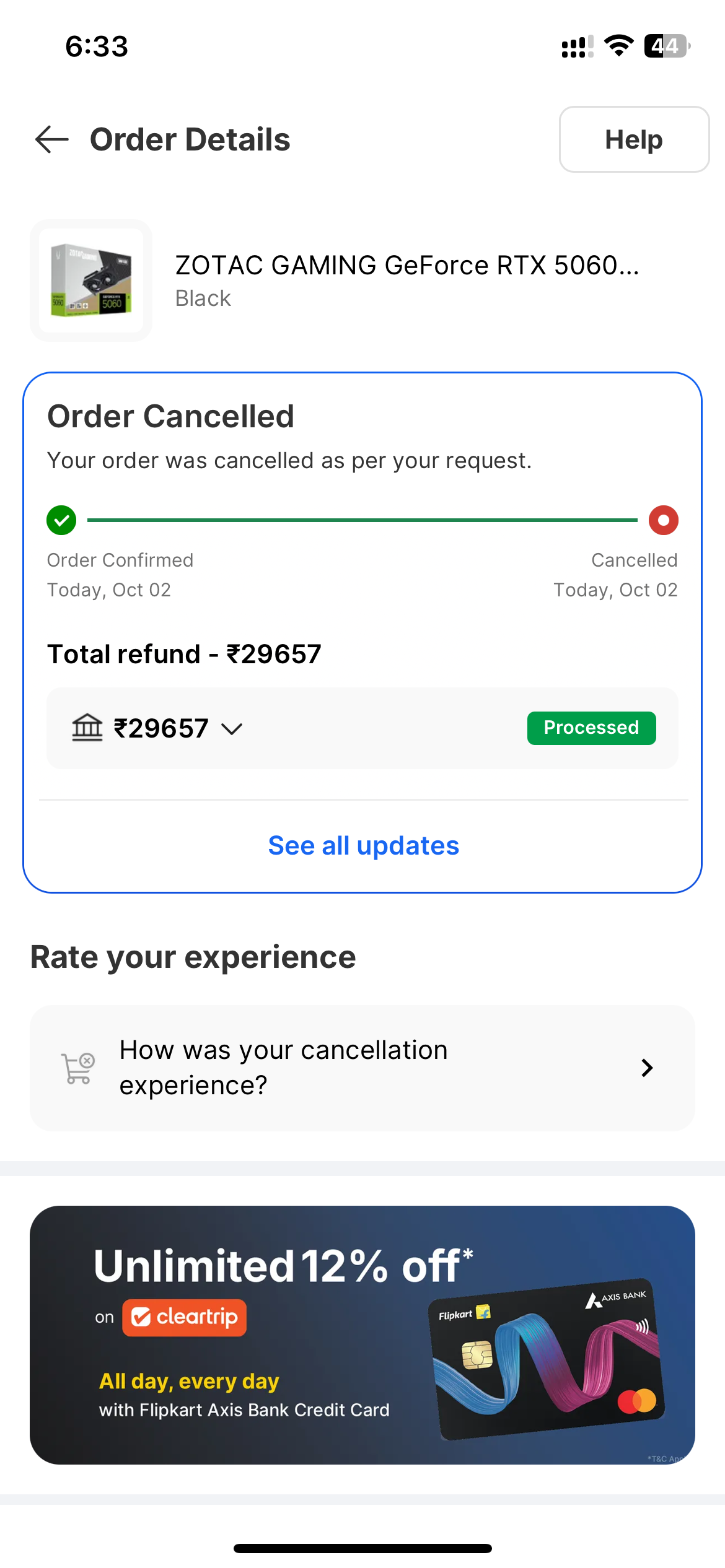Tap the back arrow icon
The height and width of the screenshot is (1568, 725).
click(52, 139)
